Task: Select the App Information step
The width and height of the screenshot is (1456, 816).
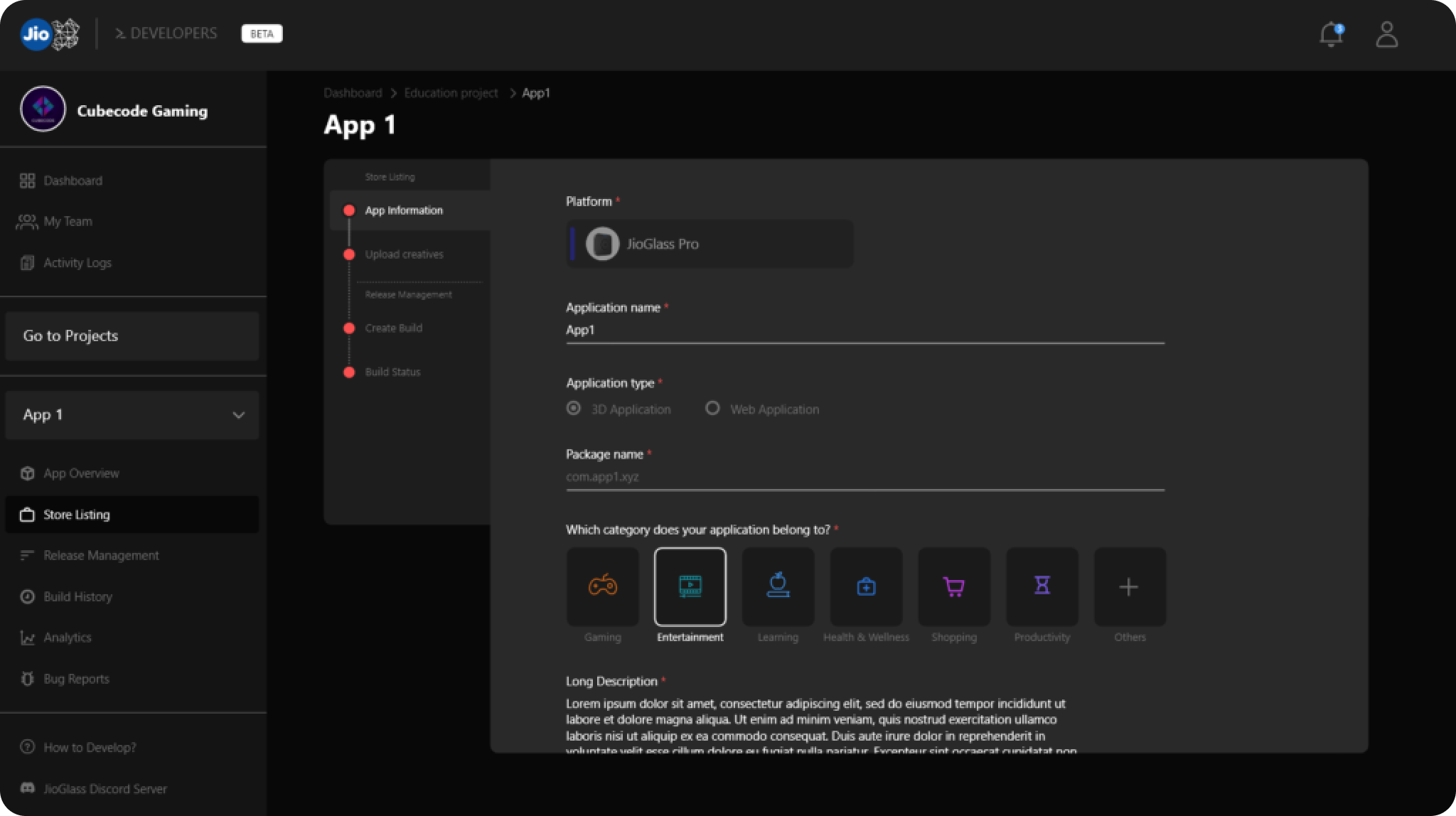Action: click(410, 210)
